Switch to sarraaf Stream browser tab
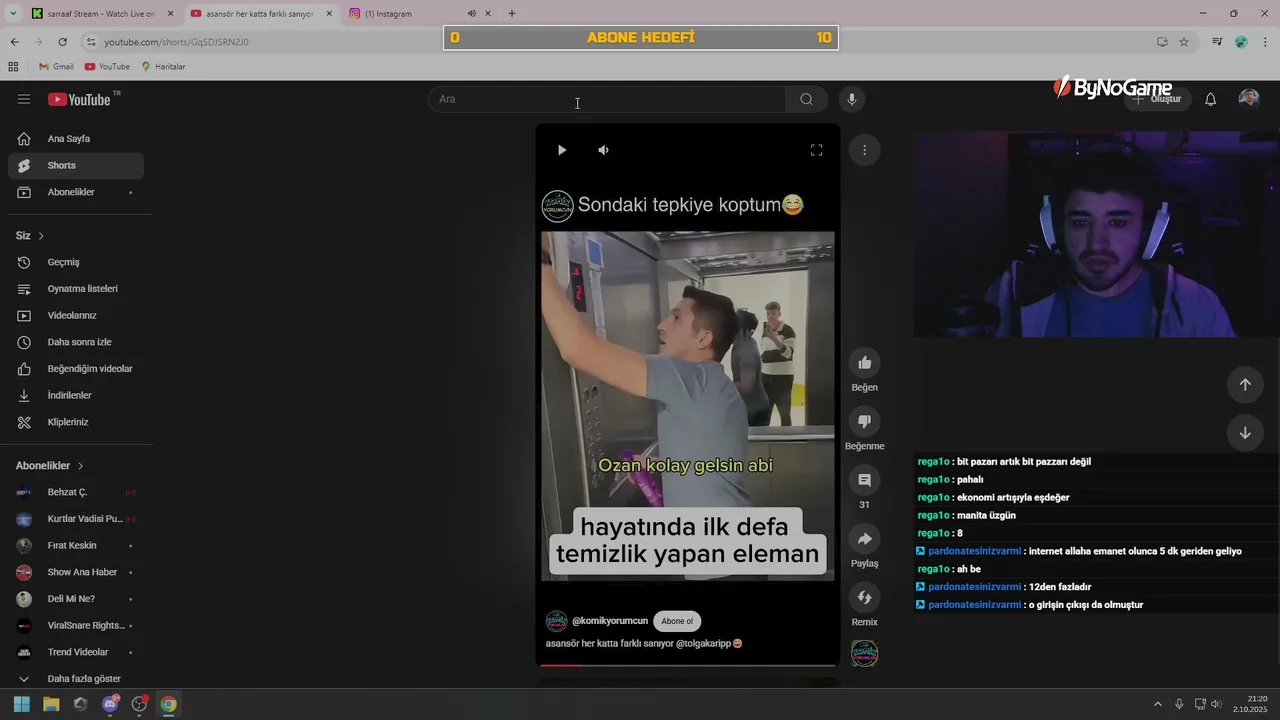The width and height of the screenshot is (1280, 720). tap(103, 13)
